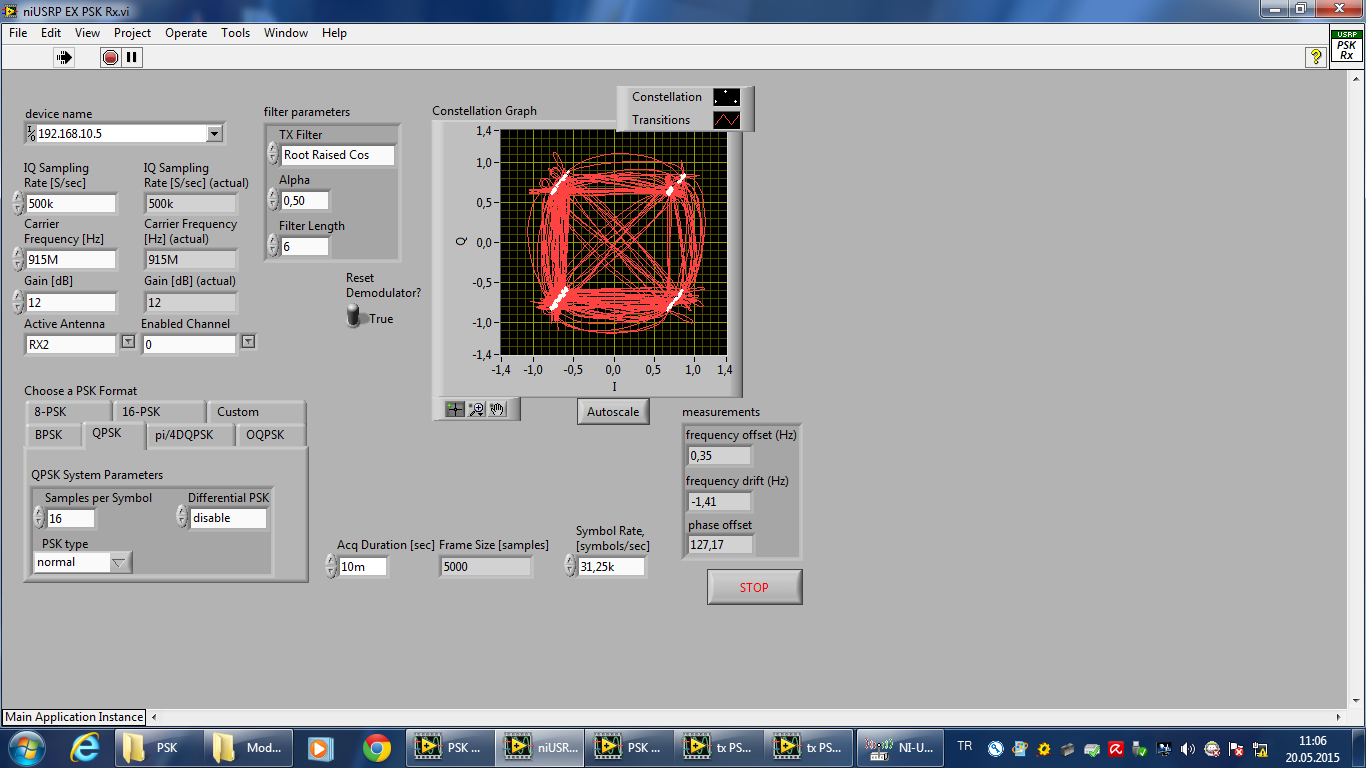Switch to the 16-PSK tab
Image resolution: width=1366 pixels, height=768 pixels.
click(157, 411)
